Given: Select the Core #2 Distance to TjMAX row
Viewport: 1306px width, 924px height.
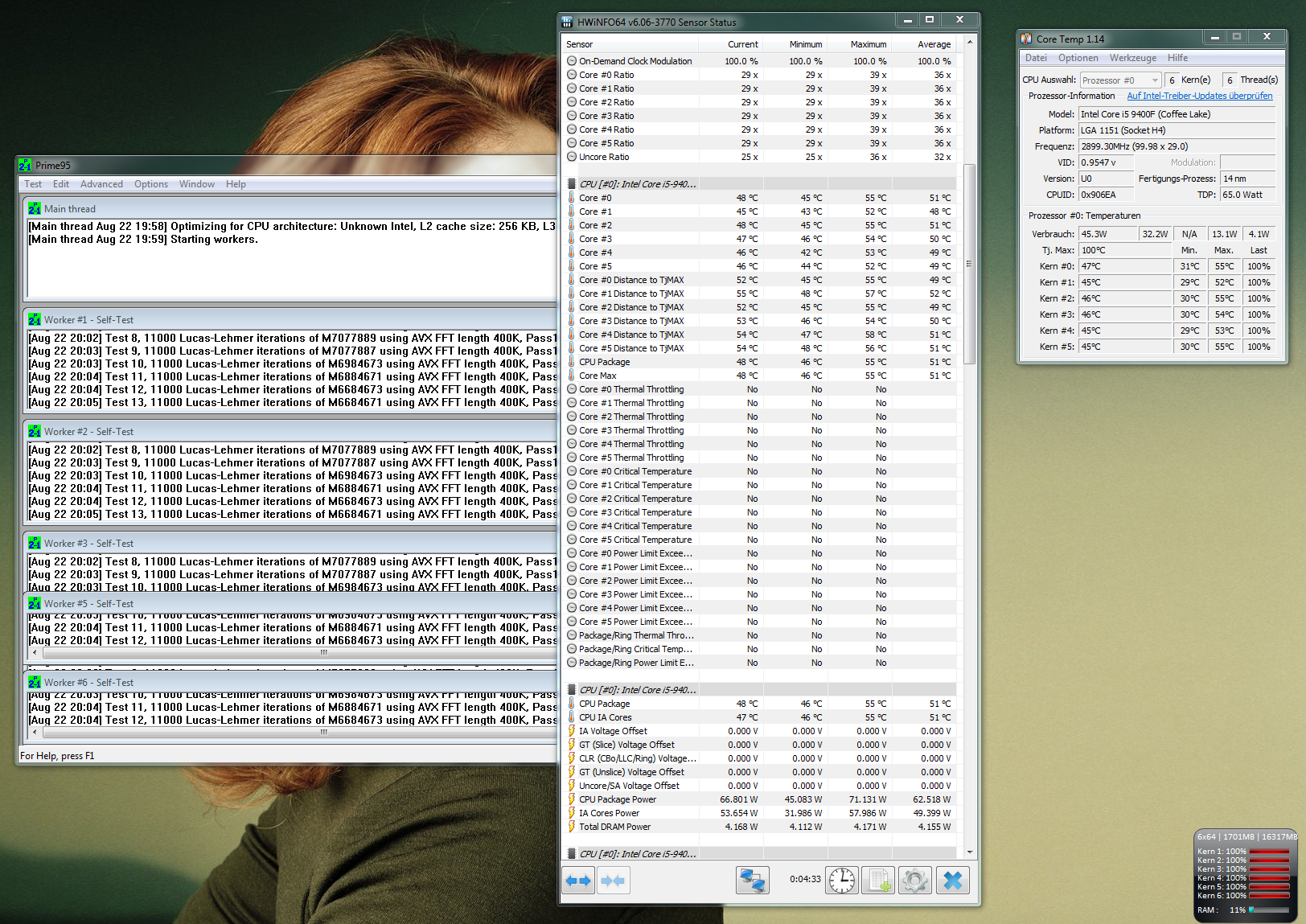Looking at the screenshot, I should (760, 307).
